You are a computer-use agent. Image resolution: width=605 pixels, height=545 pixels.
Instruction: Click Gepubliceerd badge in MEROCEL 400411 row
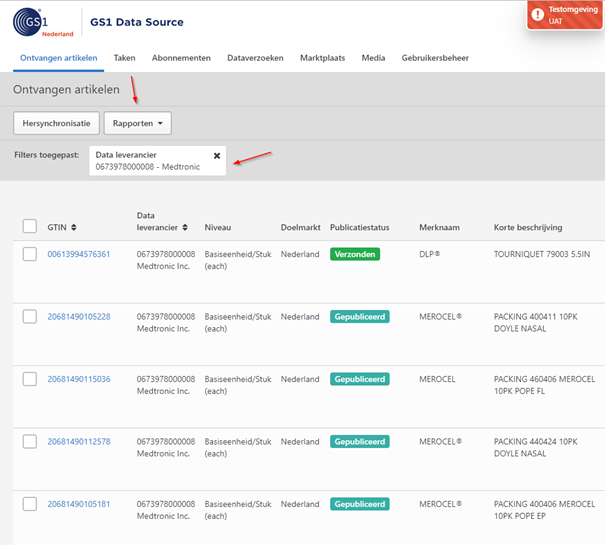(x=360, y=317)
